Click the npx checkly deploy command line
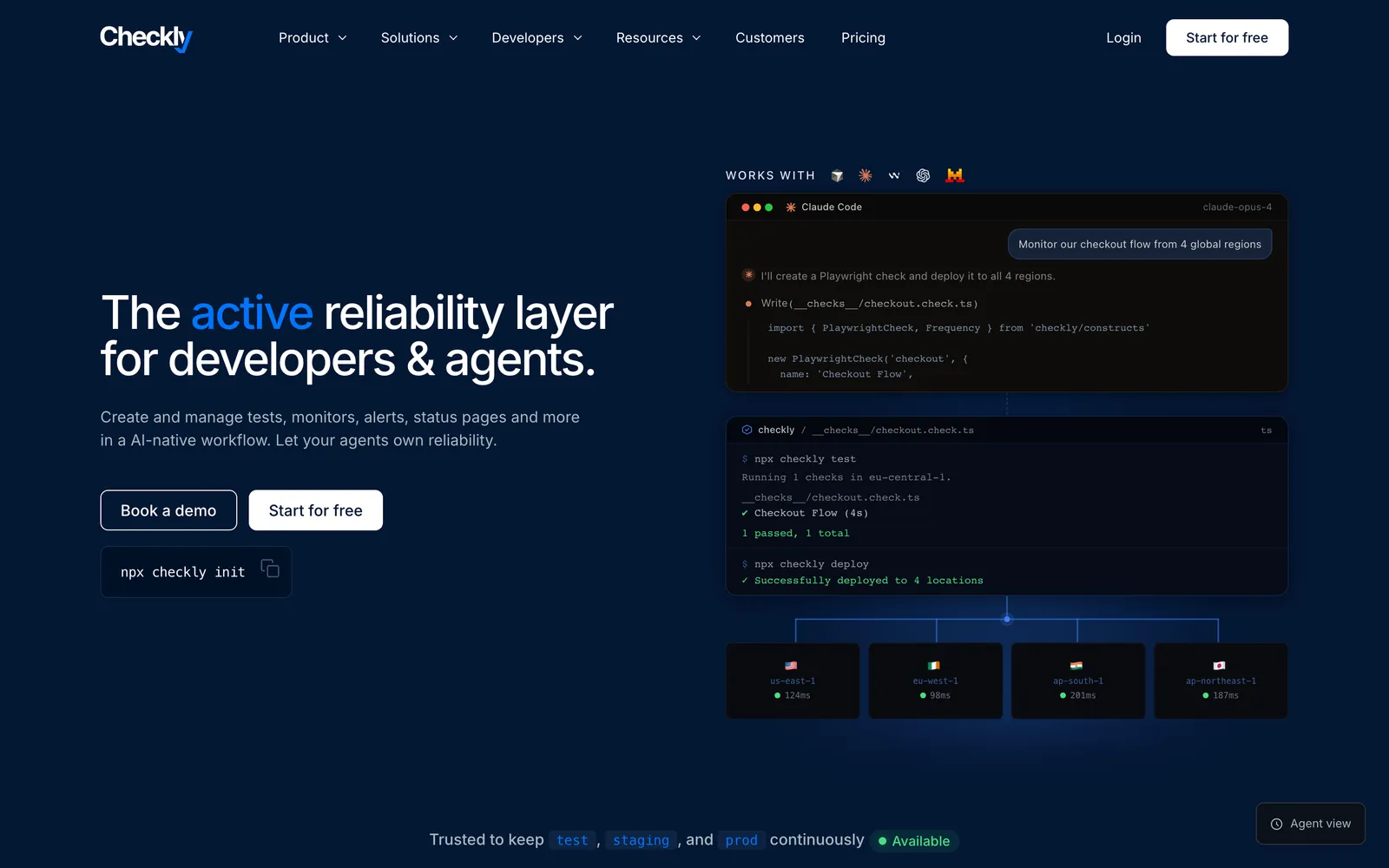 click(806, 564)
